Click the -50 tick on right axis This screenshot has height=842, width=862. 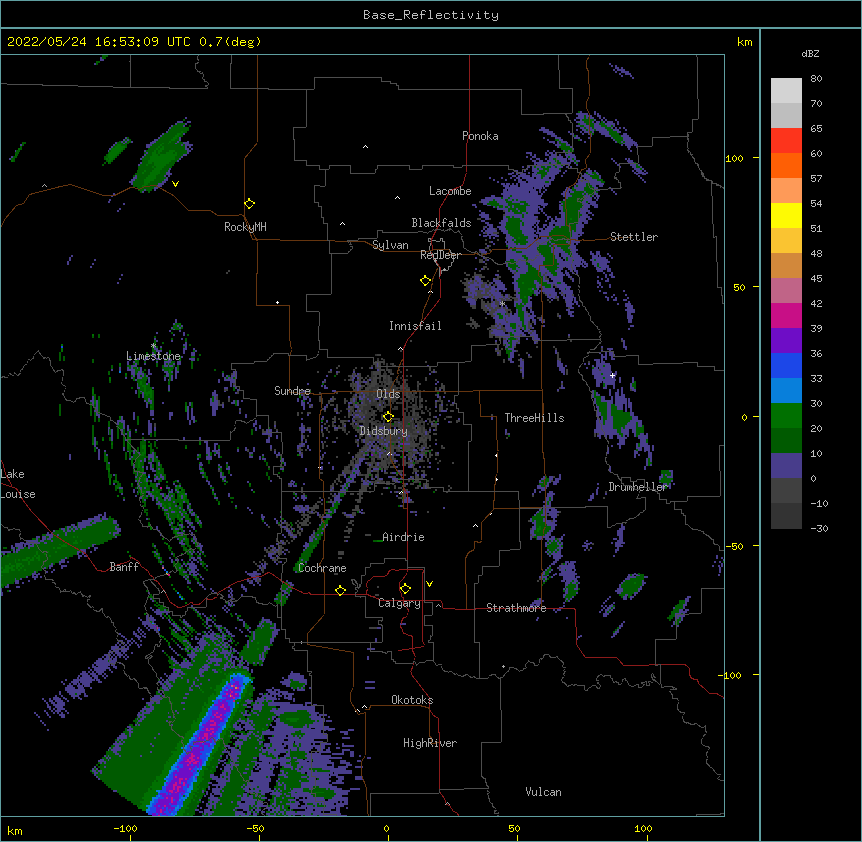[x=734, y=546]
